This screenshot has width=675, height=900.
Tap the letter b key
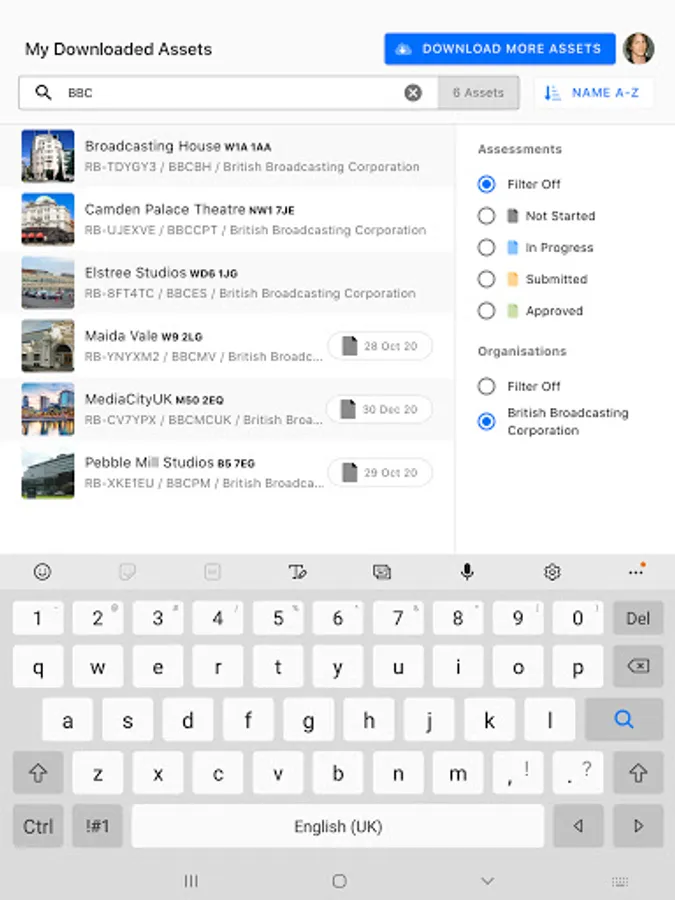[x=338, y=773]
